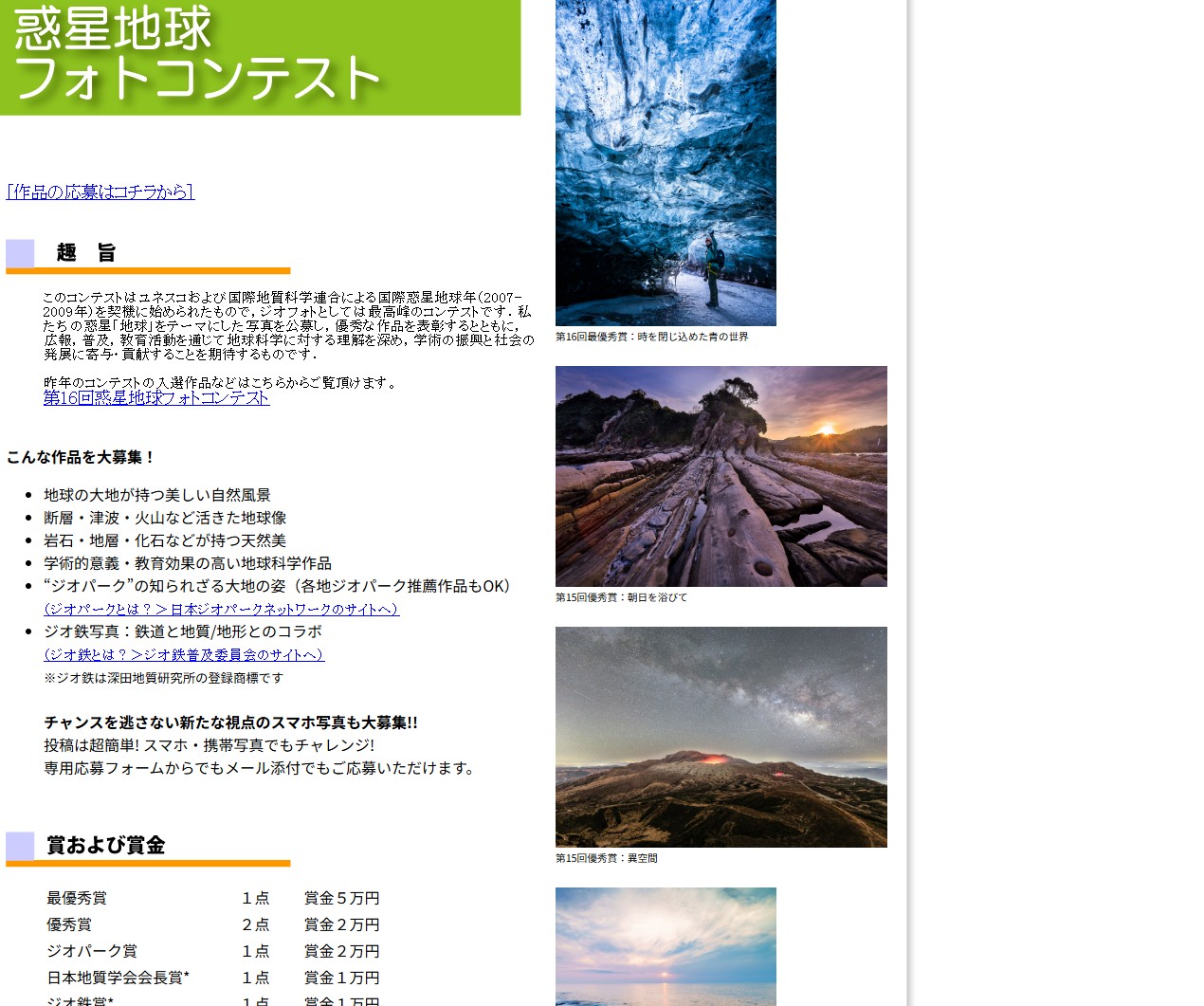Click the こんな作品を大募集！ heading
Image resolution: width=1204 pixels, height=1006 pixels.
(x=81, y=457)
